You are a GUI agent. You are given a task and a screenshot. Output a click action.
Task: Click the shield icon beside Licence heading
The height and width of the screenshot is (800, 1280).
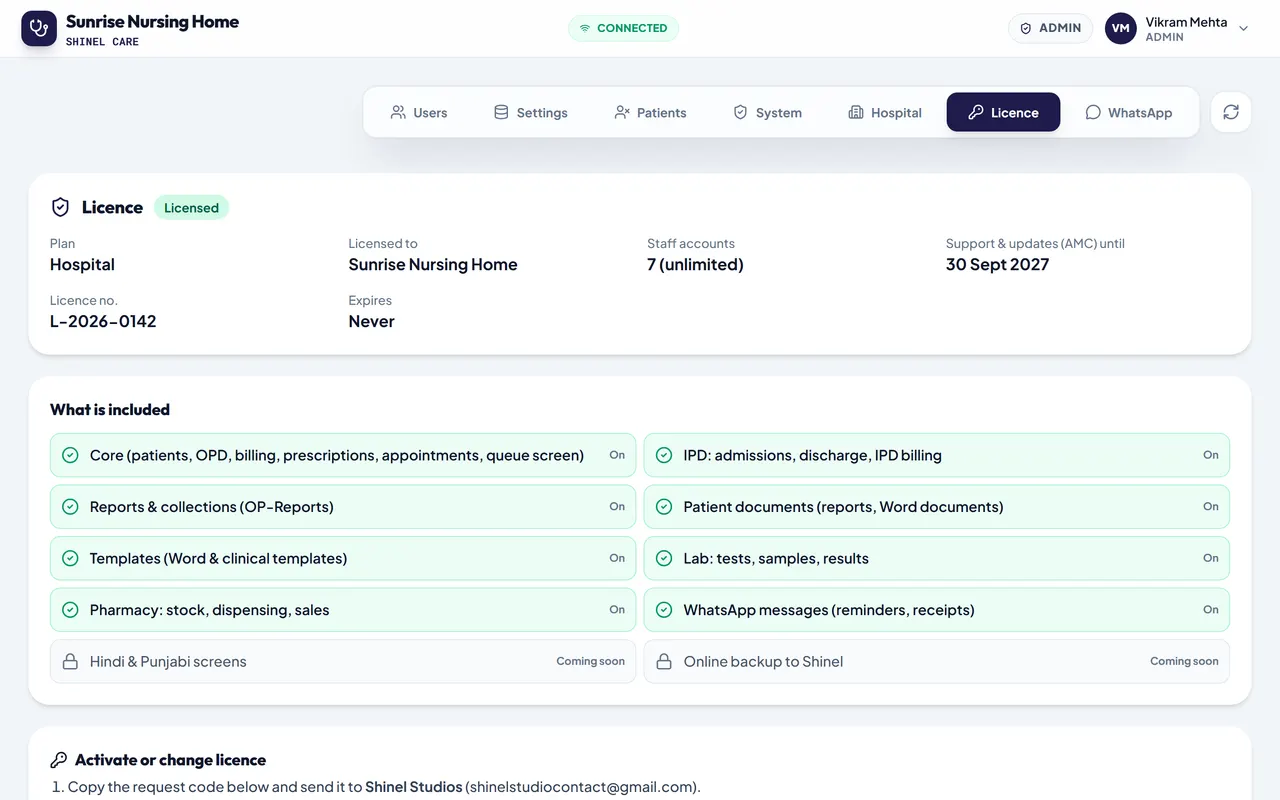pyautogui.click(x=60, y=207)
